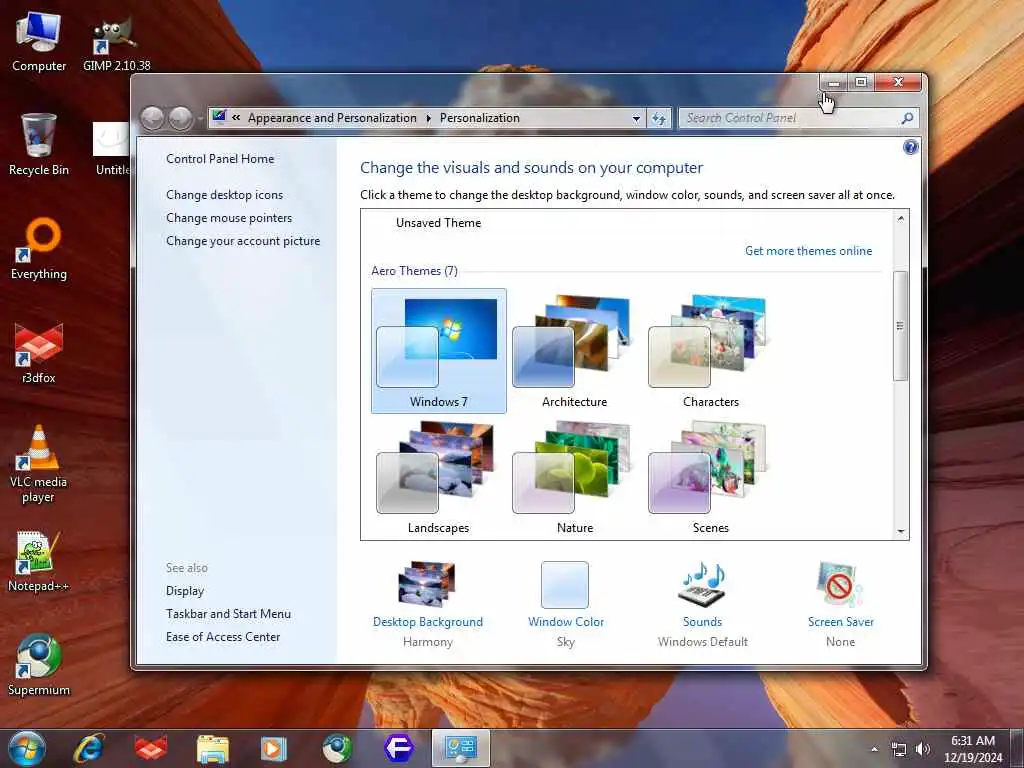Open the GIMP 2.10.38 desktop shortcut

tap(116, 43)
